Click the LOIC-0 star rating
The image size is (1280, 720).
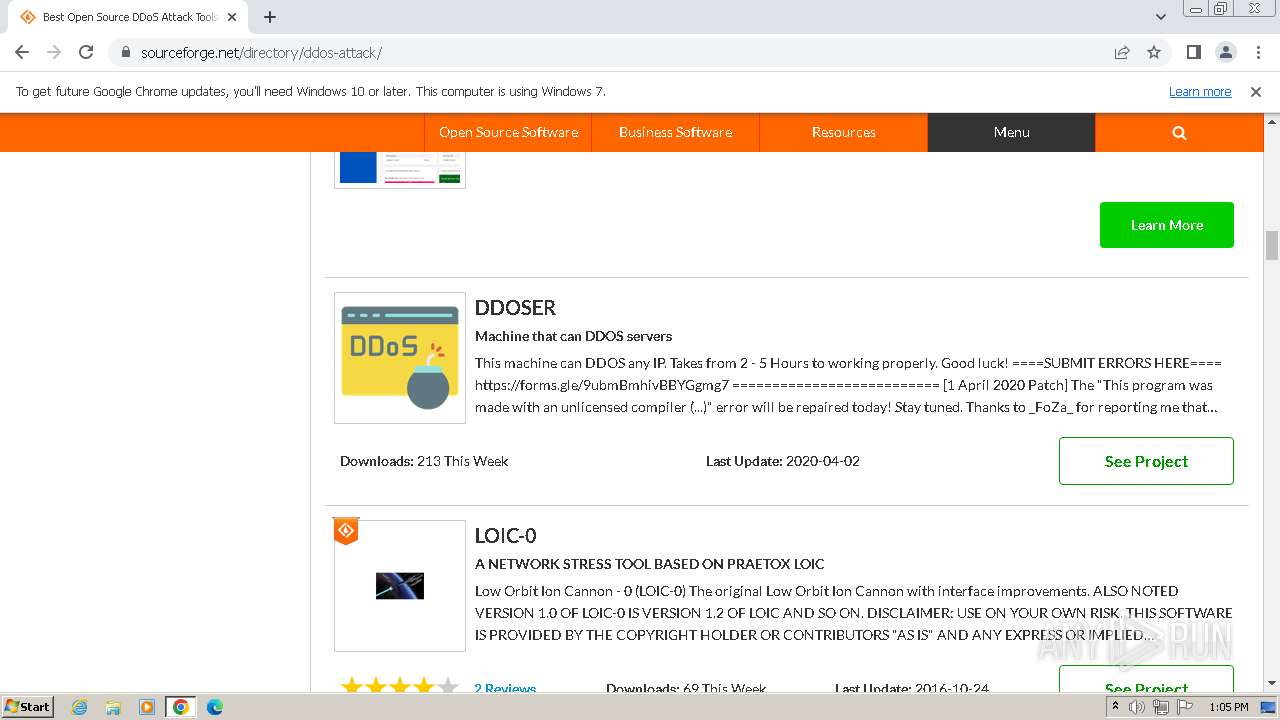(400, 686)
